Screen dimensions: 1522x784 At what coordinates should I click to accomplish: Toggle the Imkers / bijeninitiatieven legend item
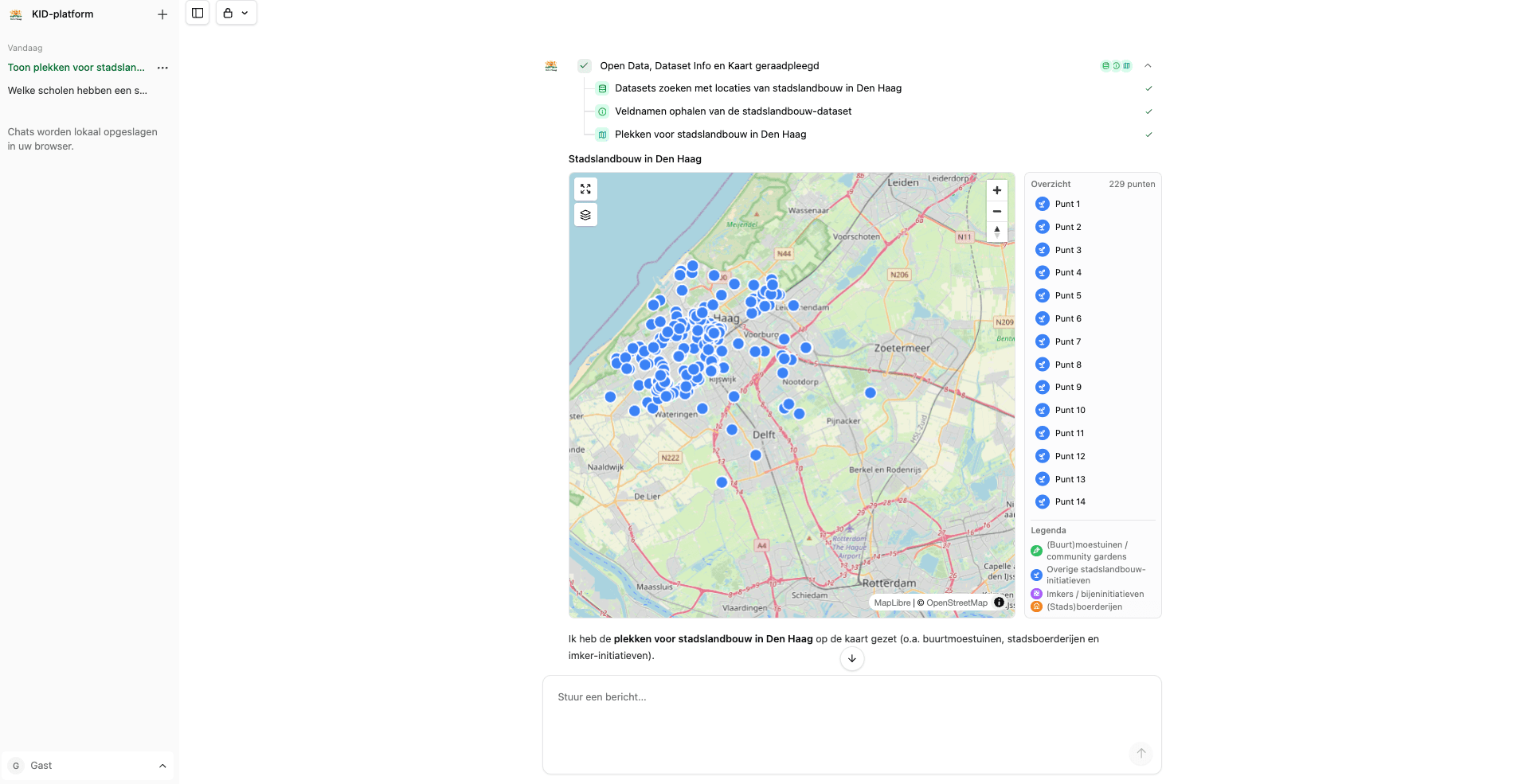point(1094,594)
